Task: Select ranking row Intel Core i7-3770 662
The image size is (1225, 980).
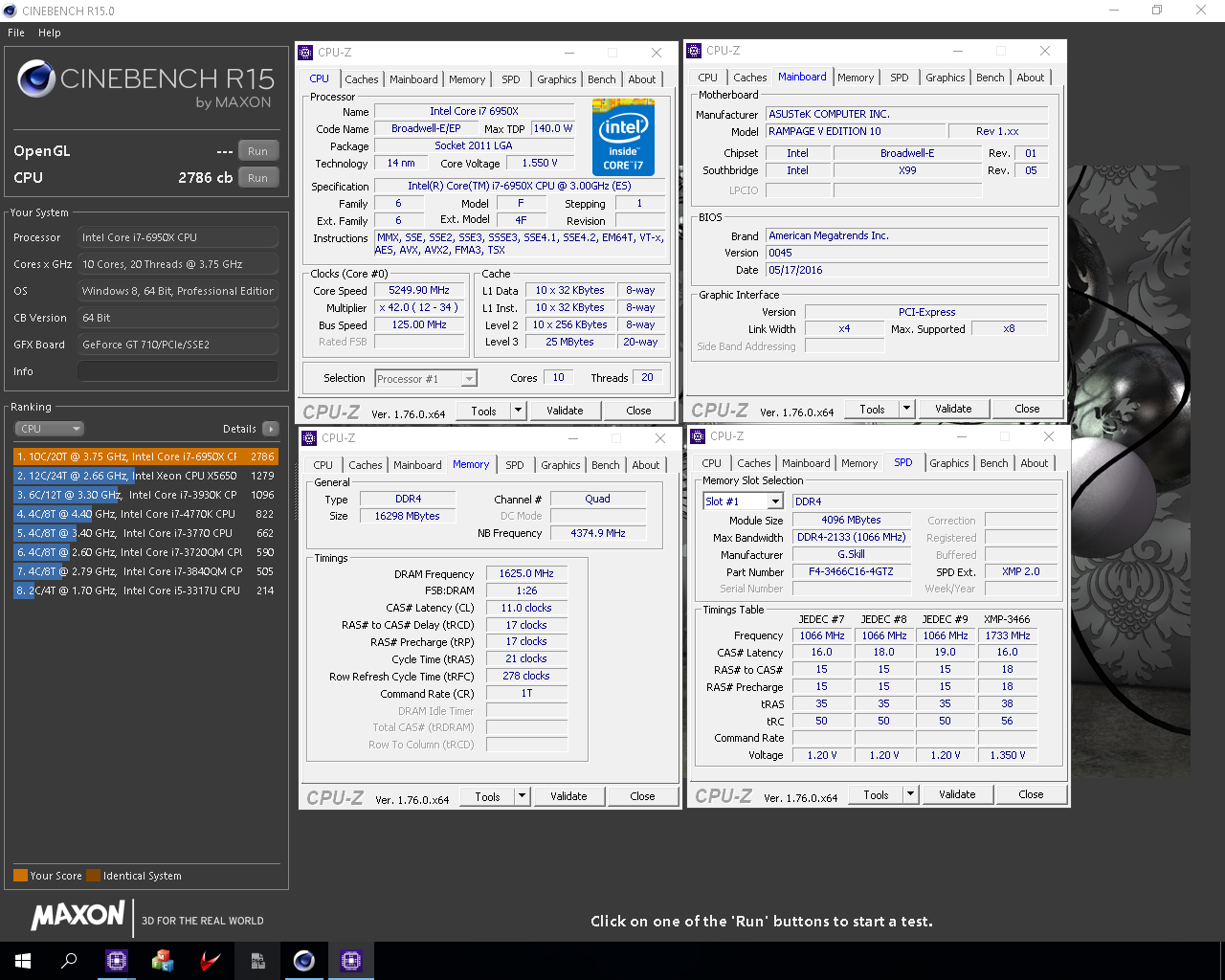Action: (145, 533)
